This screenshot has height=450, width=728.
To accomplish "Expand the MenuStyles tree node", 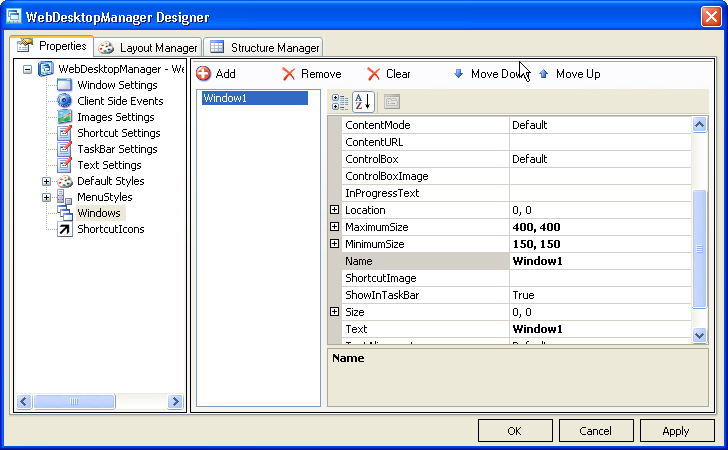I will pos(47,197).
